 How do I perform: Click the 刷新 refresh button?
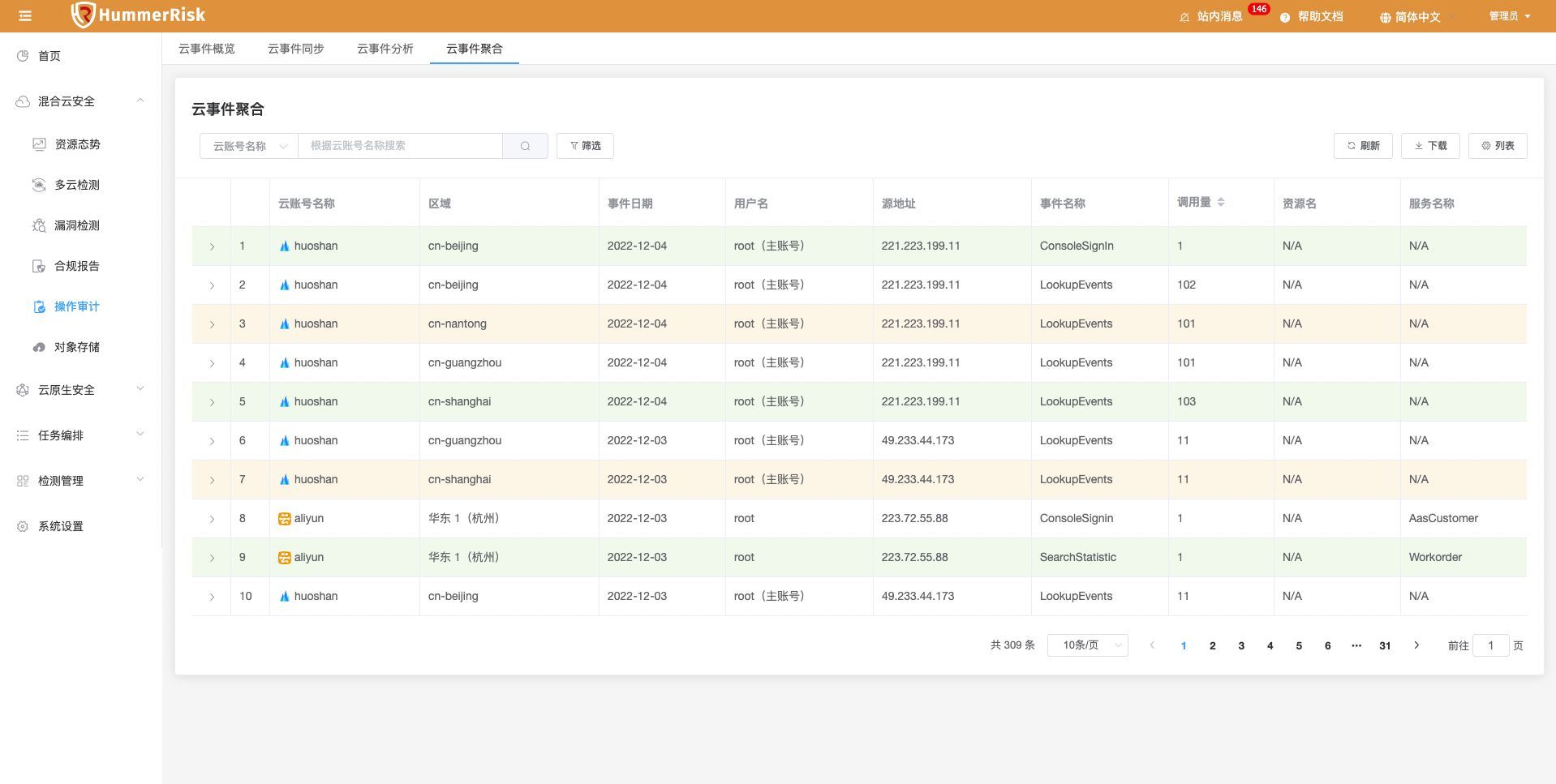[1363, 146]
